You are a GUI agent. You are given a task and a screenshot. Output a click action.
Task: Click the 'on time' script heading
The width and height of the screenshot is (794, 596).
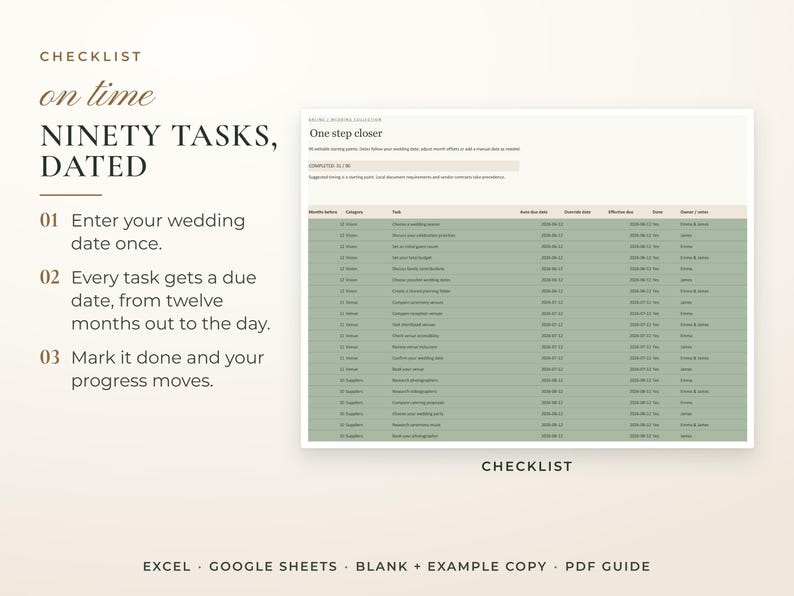97,94
